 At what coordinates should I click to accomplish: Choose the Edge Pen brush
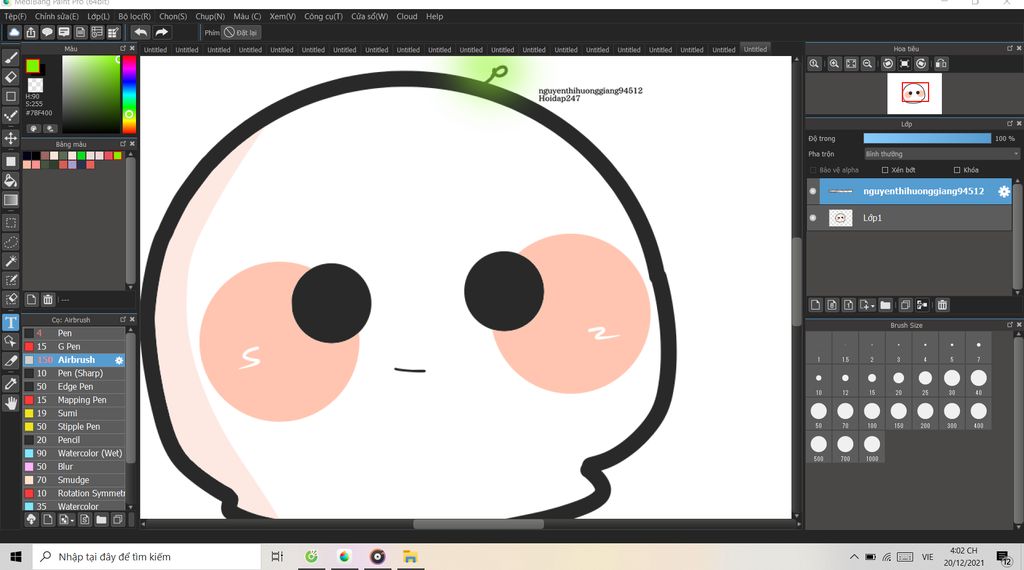pyautogui.click(x=74, y=387)
